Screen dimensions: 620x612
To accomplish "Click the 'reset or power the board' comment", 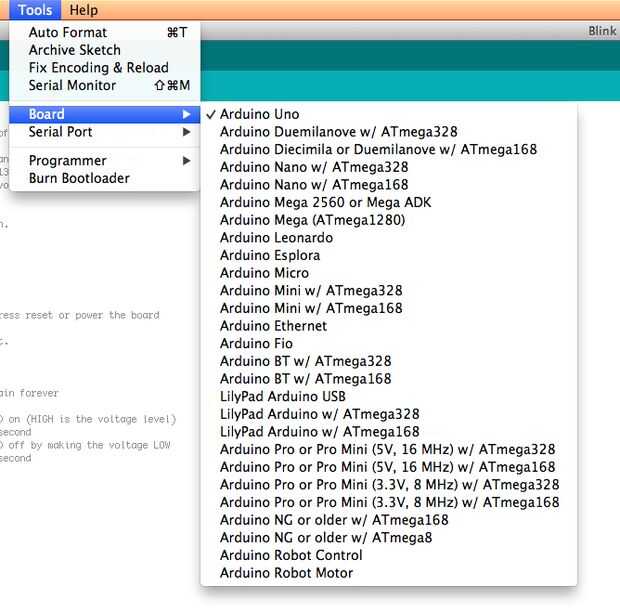I will (x=92, y=315).
